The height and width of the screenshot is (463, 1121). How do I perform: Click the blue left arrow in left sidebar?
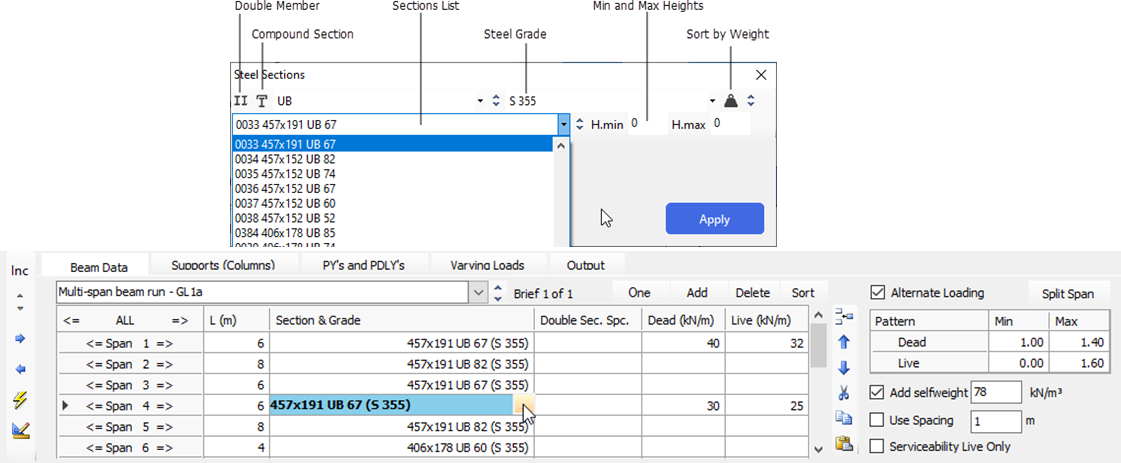pos(20,369)
